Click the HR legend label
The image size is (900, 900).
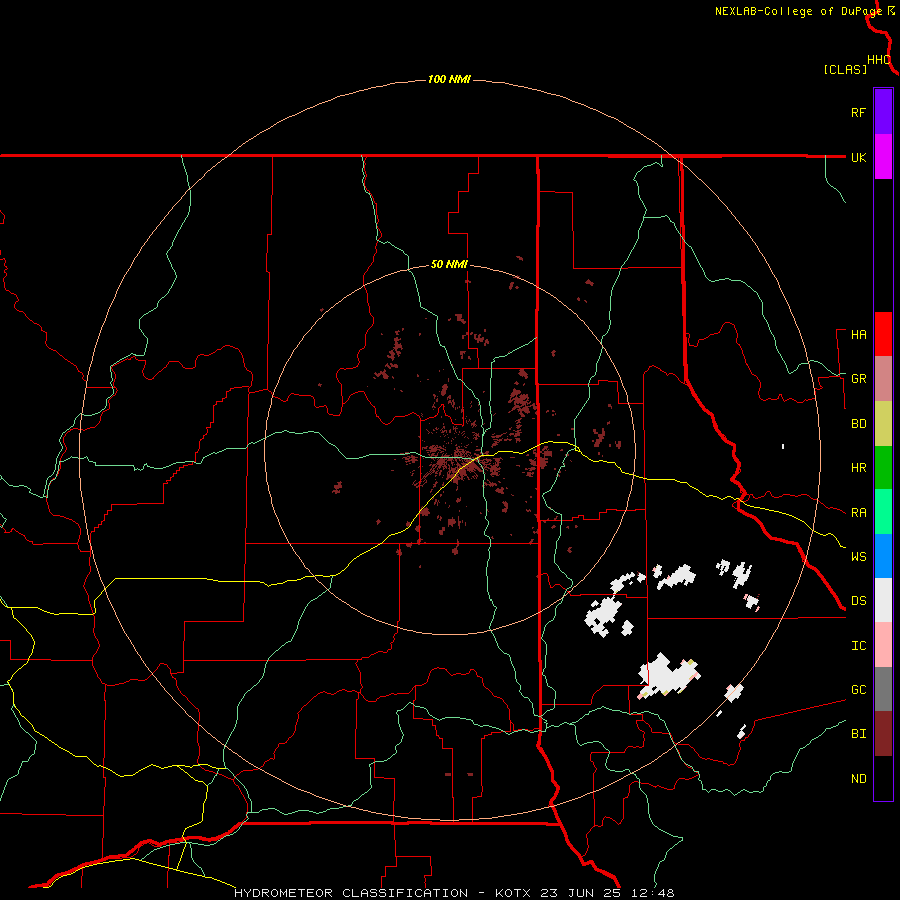click(x=858, y=468)
